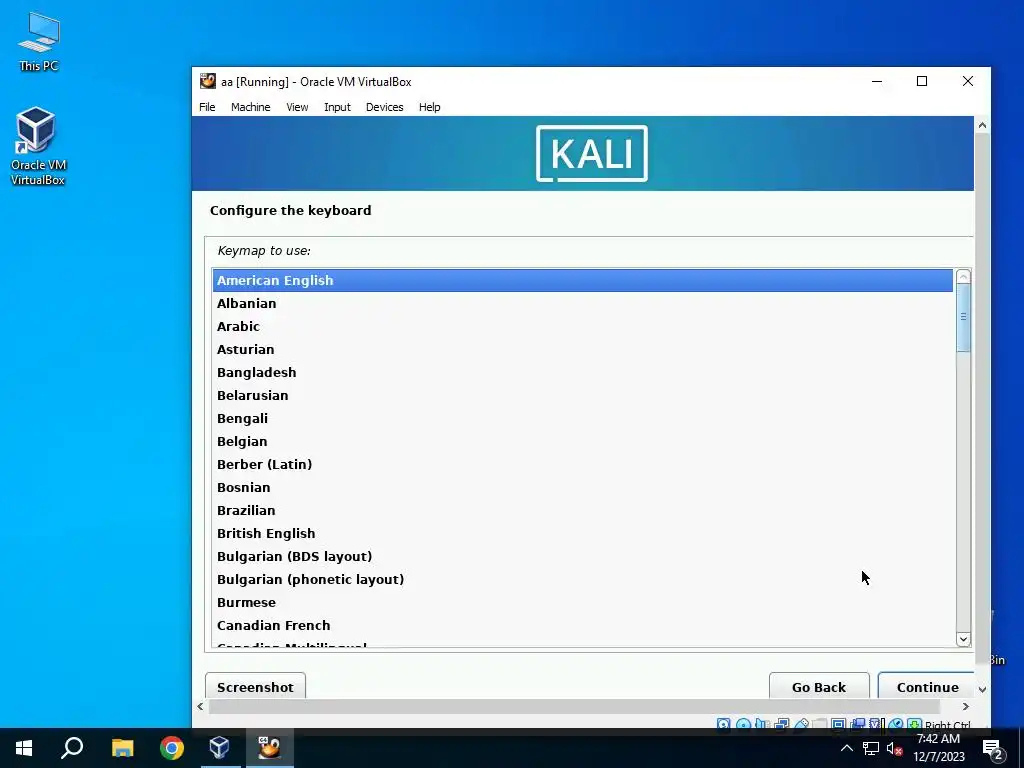Click the keymap list scrollbar thumb
The height and width of the screenshot is (768, 1024).
[x=963, y=317]
